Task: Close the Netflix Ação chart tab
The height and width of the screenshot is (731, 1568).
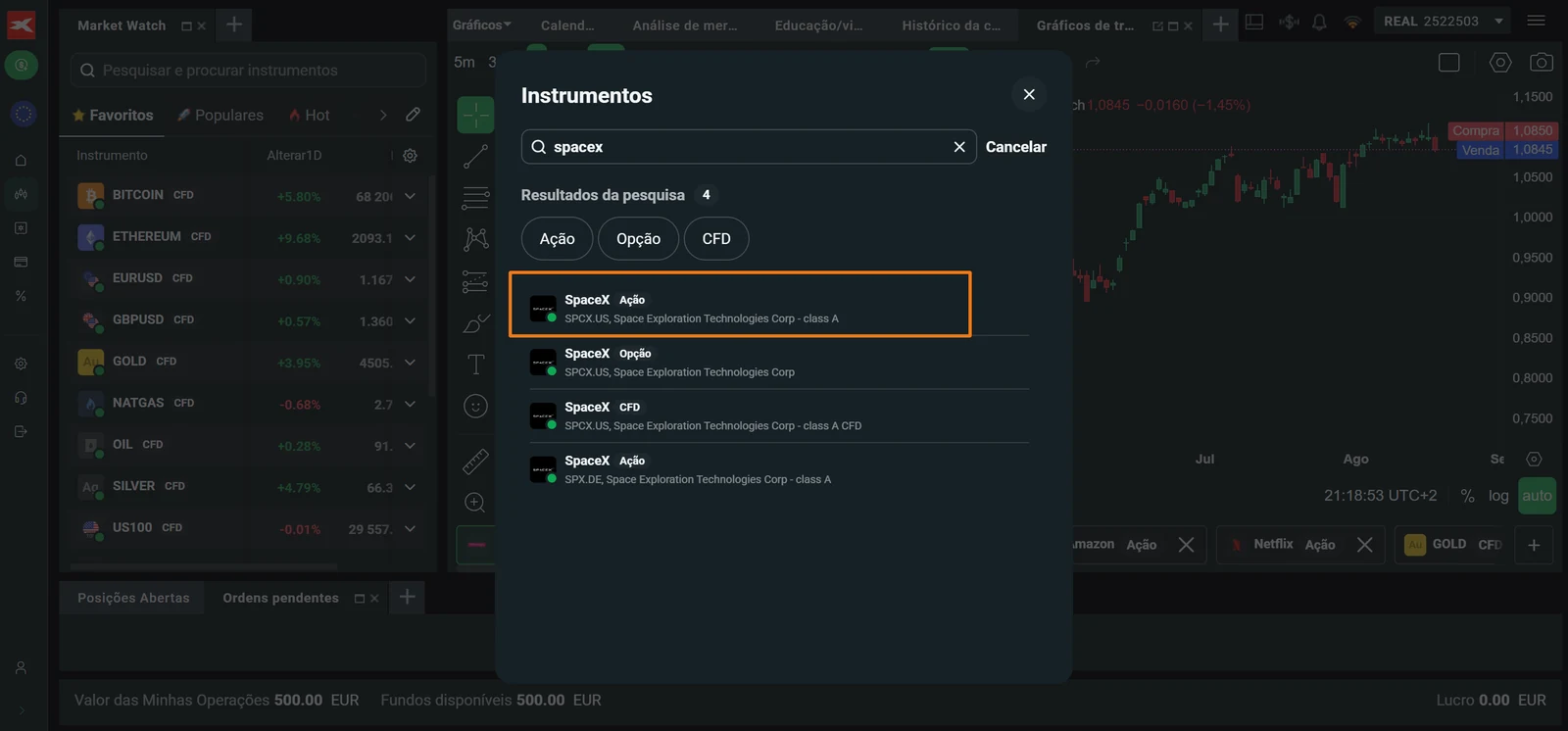Action: coord(1364,545)
